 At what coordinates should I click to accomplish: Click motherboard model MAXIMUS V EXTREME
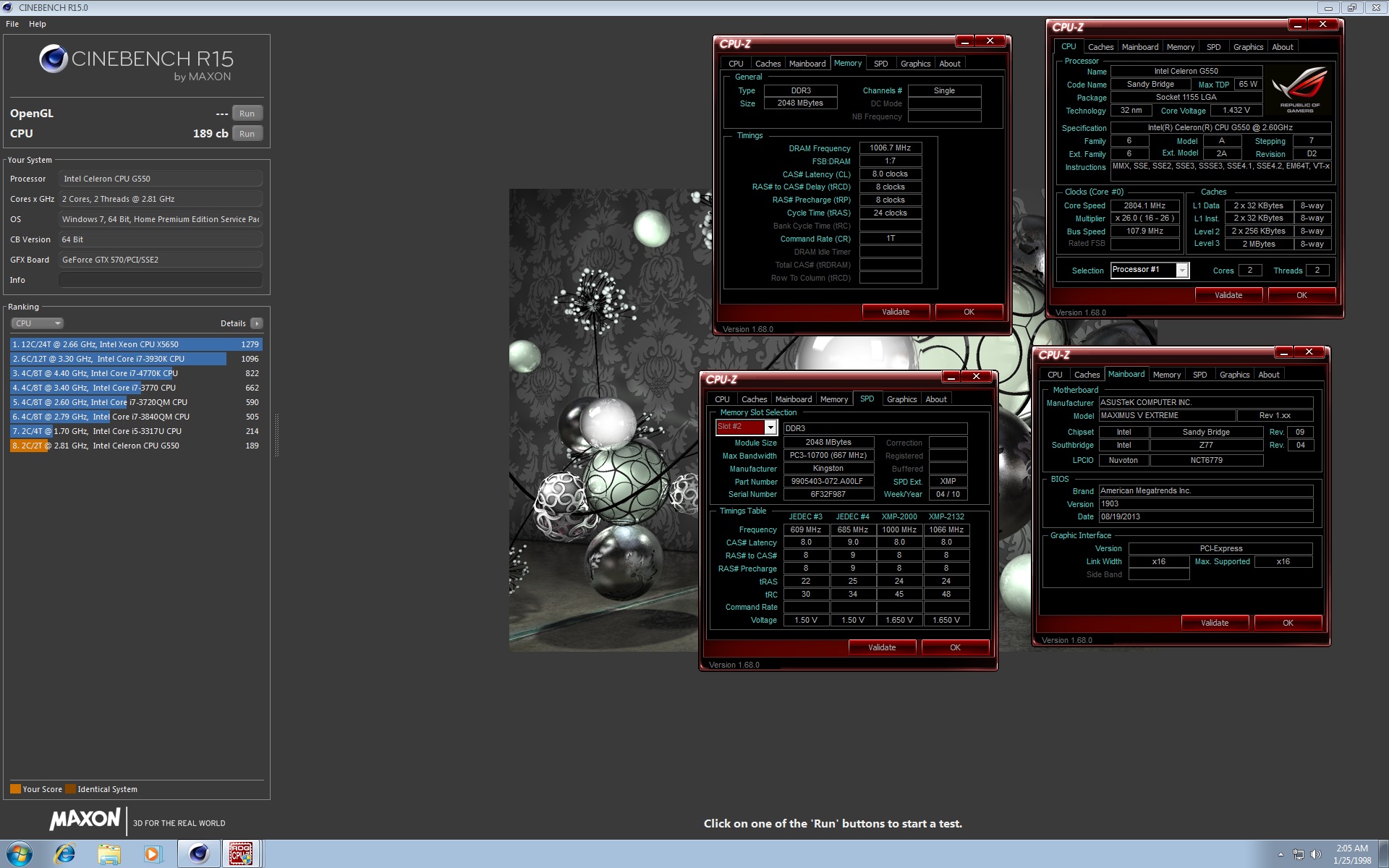click(1167, 415)
